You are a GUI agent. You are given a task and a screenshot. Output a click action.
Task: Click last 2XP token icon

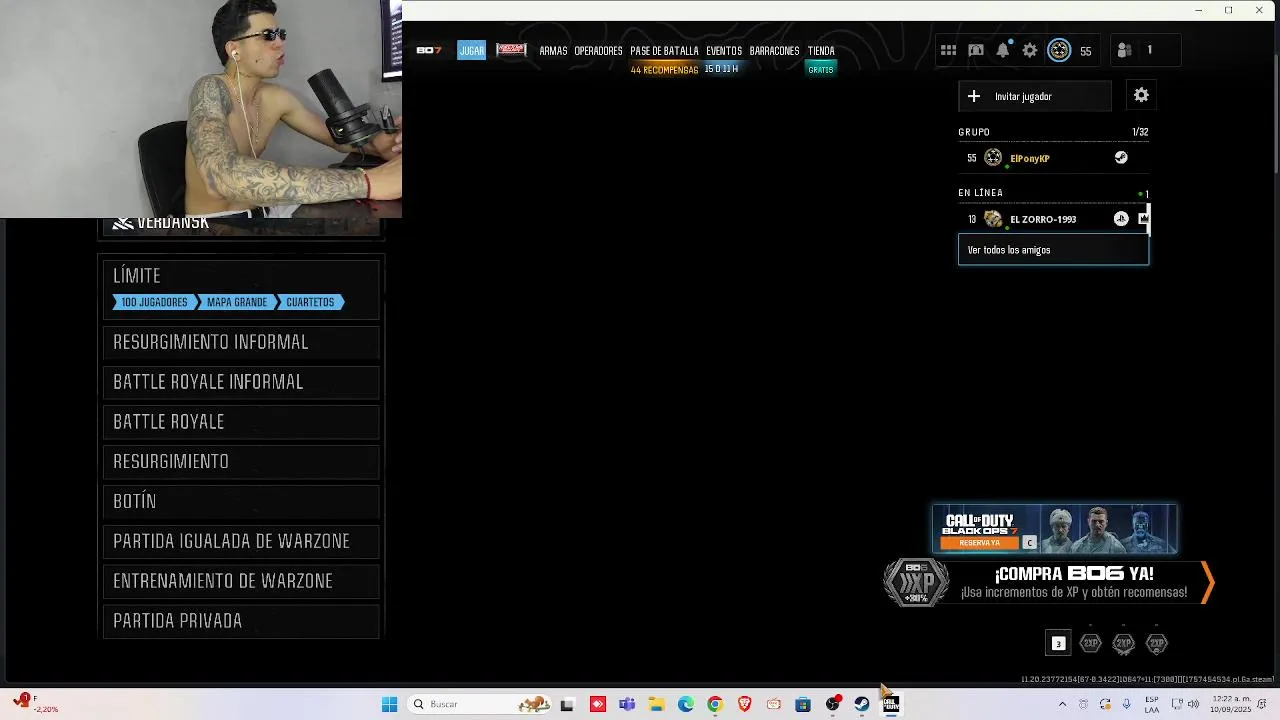coord(1156,643)
